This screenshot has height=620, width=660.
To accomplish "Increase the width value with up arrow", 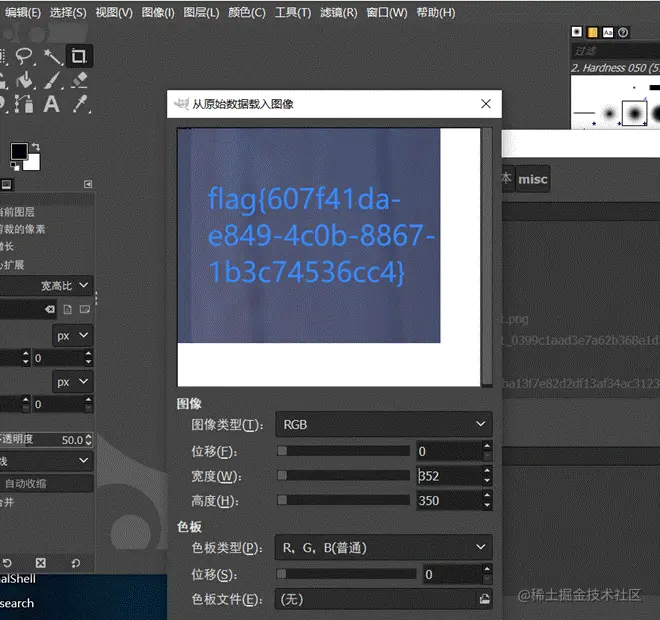I will (487, 471).
